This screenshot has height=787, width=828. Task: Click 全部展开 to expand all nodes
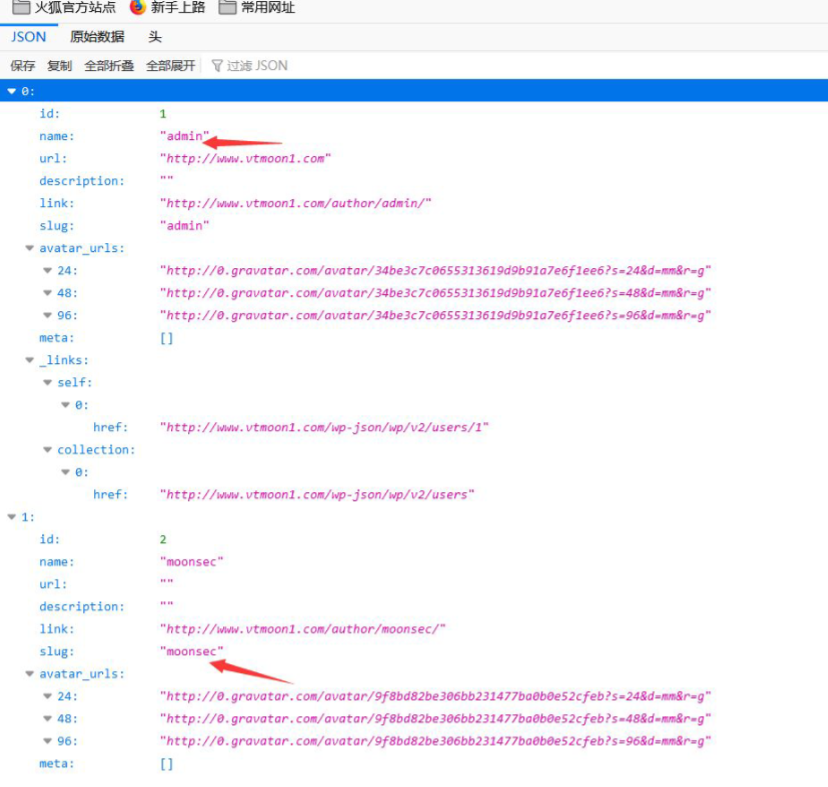pyautogui.click(x=171, y=66)
